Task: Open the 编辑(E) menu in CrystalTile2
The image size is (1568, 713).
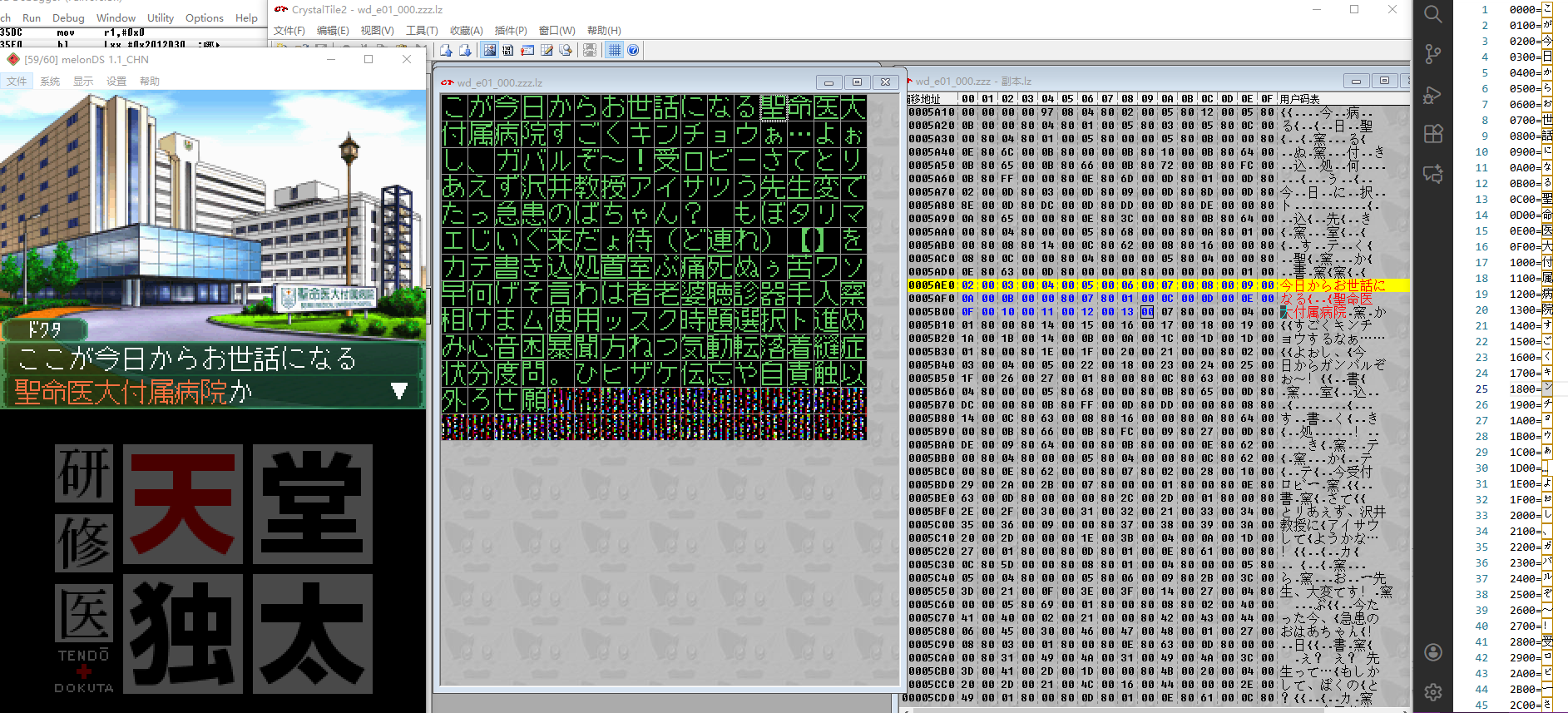Action: pos(333,31)
